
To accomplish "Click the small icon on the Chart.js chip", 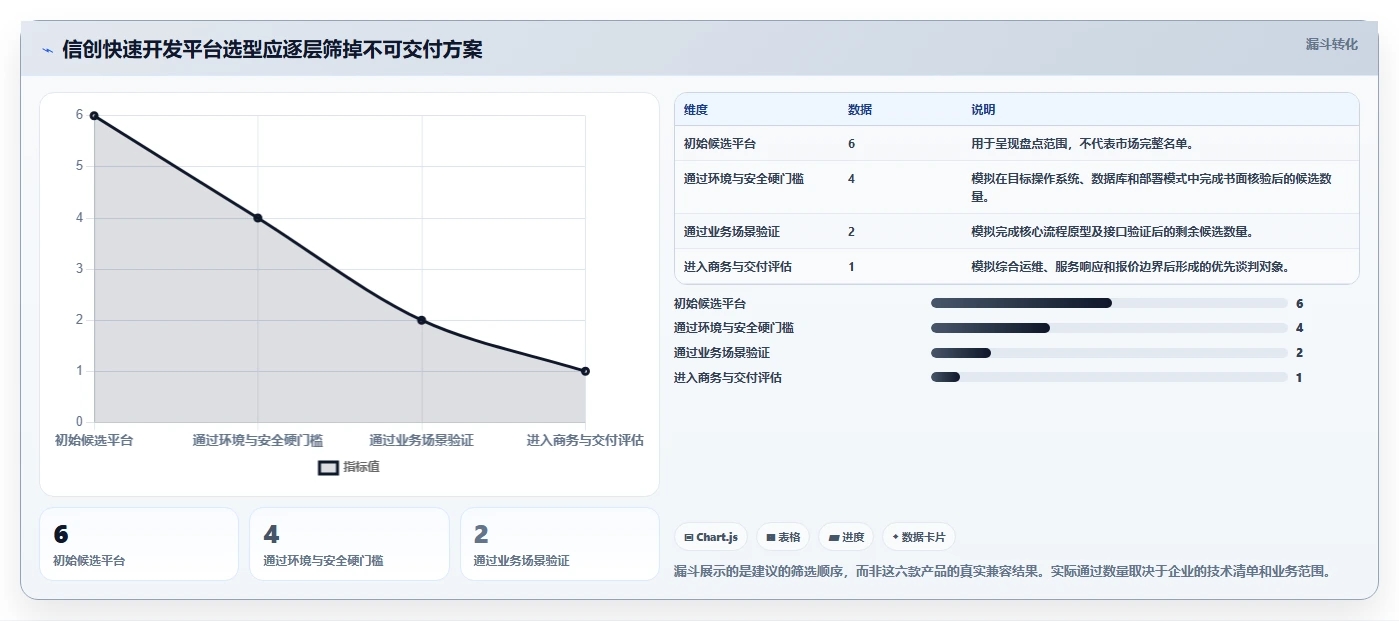I will click(689, 538).
